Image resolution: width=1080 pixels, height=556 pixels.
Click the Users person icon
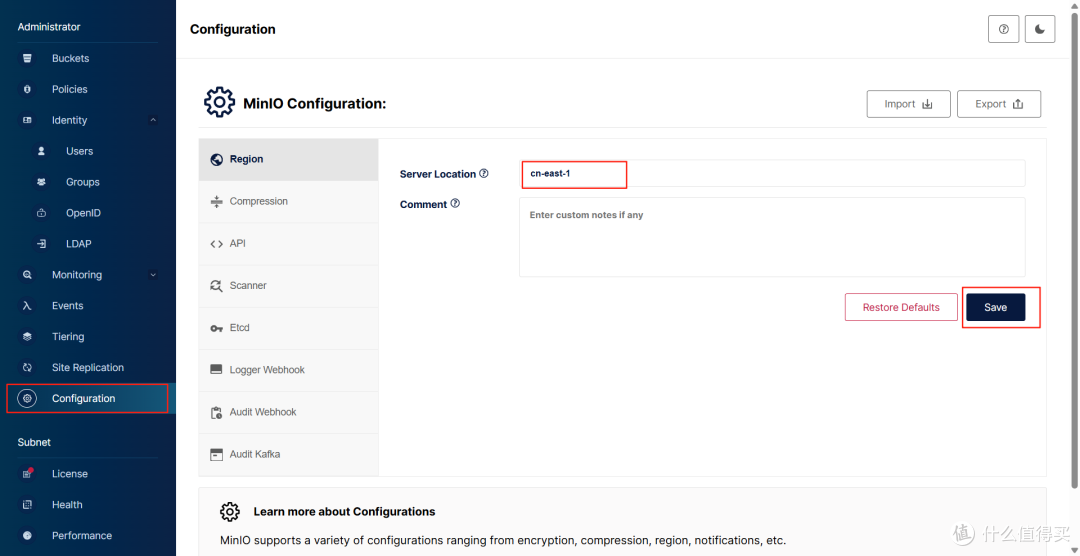pyautogui.click(x=41, y=151)
